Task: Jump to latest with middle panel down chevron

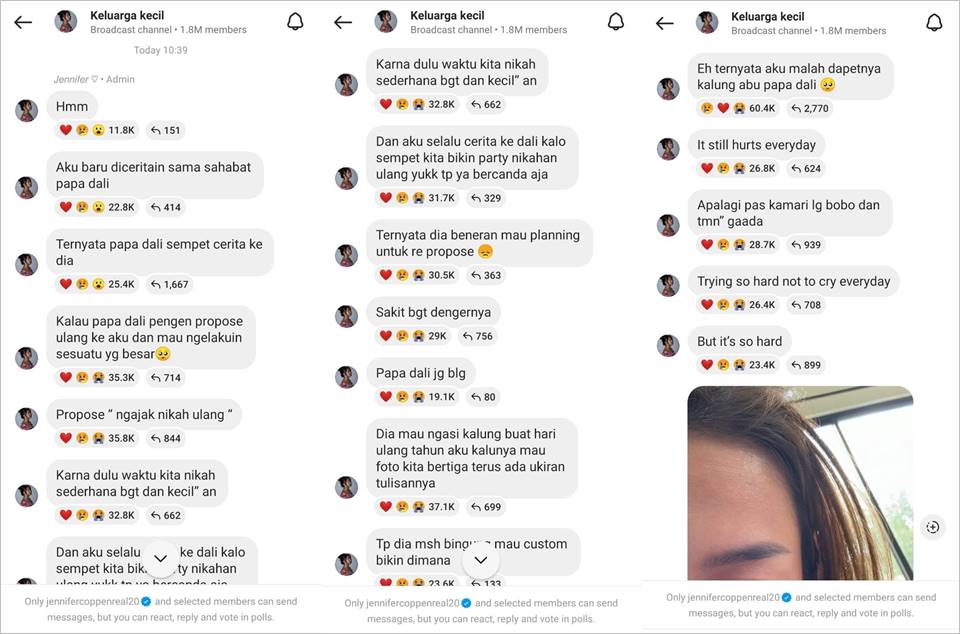Action: pos(481,560)
